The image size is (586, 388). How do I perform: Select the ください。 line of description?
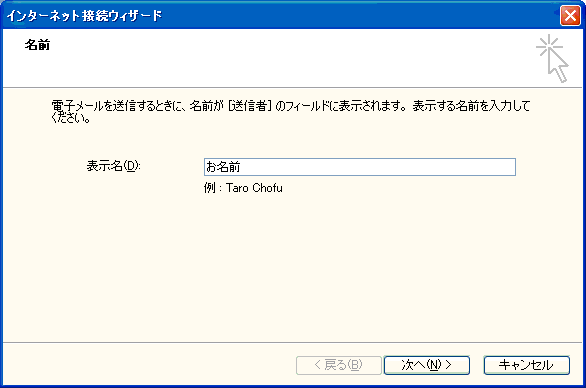coord(71,118)
